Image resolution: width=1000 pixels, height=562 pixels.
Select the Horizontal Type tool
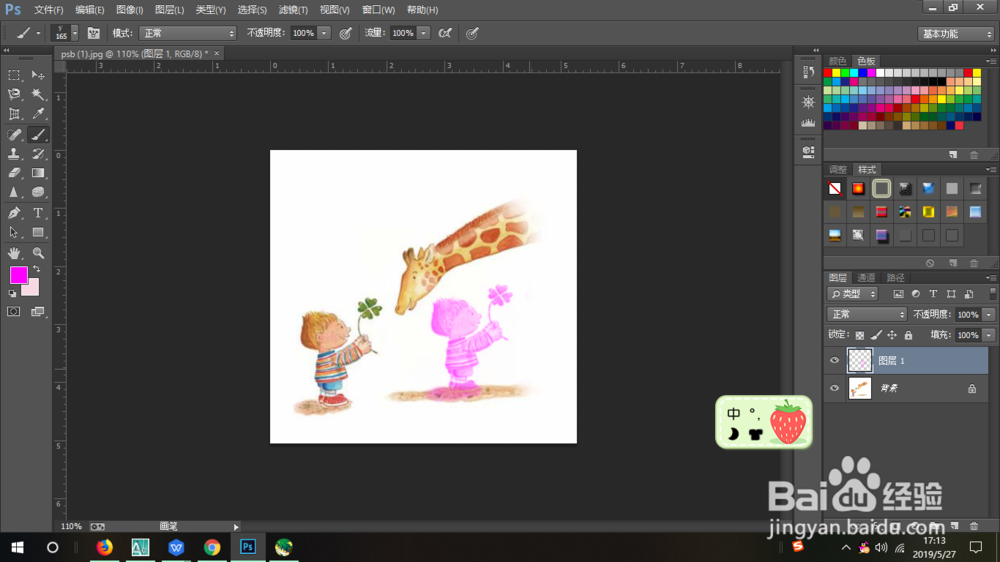(x=38, y=213)
